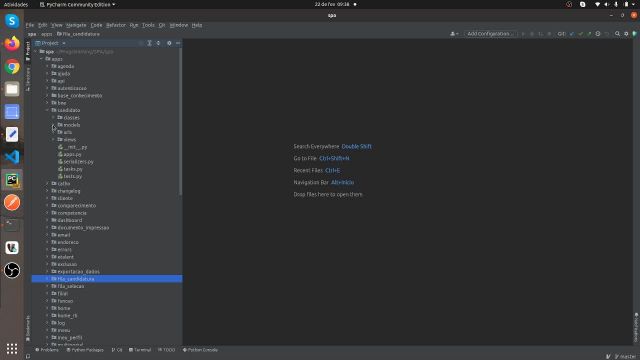The height and width of the screenshot is (360, 640).
Task: Open the Python Packages tool window tab
Action: pyautogui.click(x=85, y=350)
